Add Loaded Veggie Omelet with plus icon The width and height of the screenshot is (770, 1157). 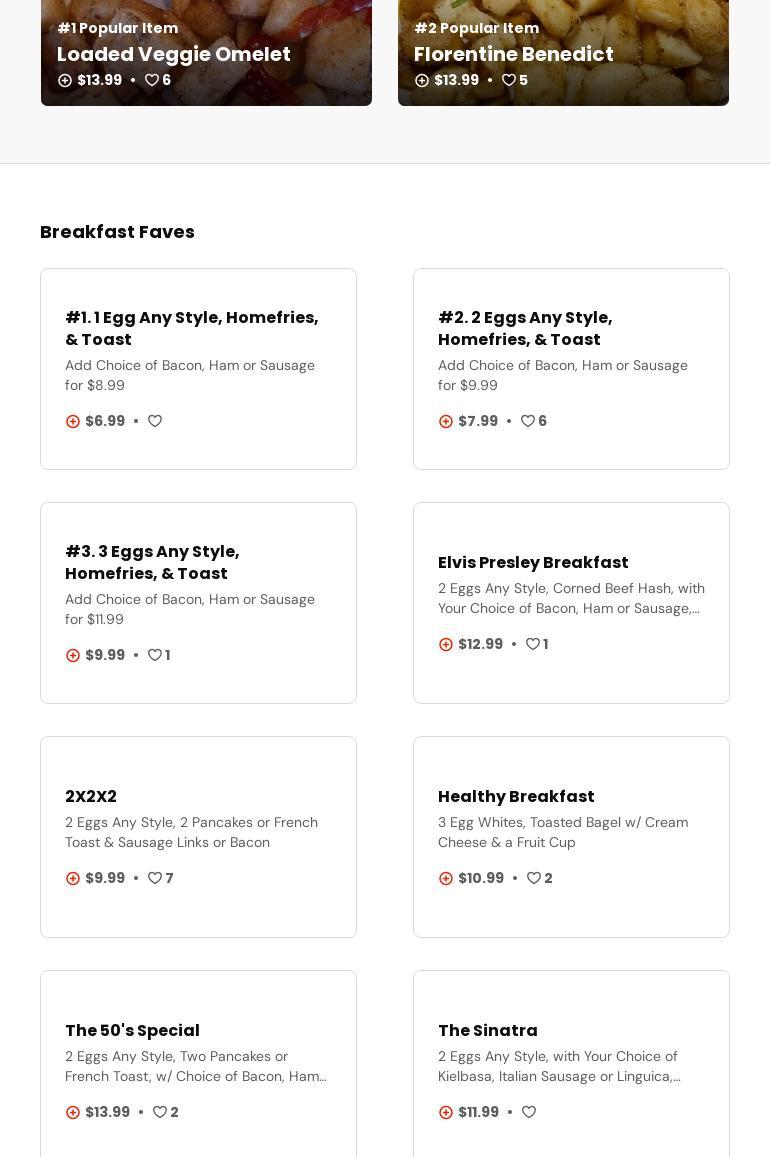(65, 80)
